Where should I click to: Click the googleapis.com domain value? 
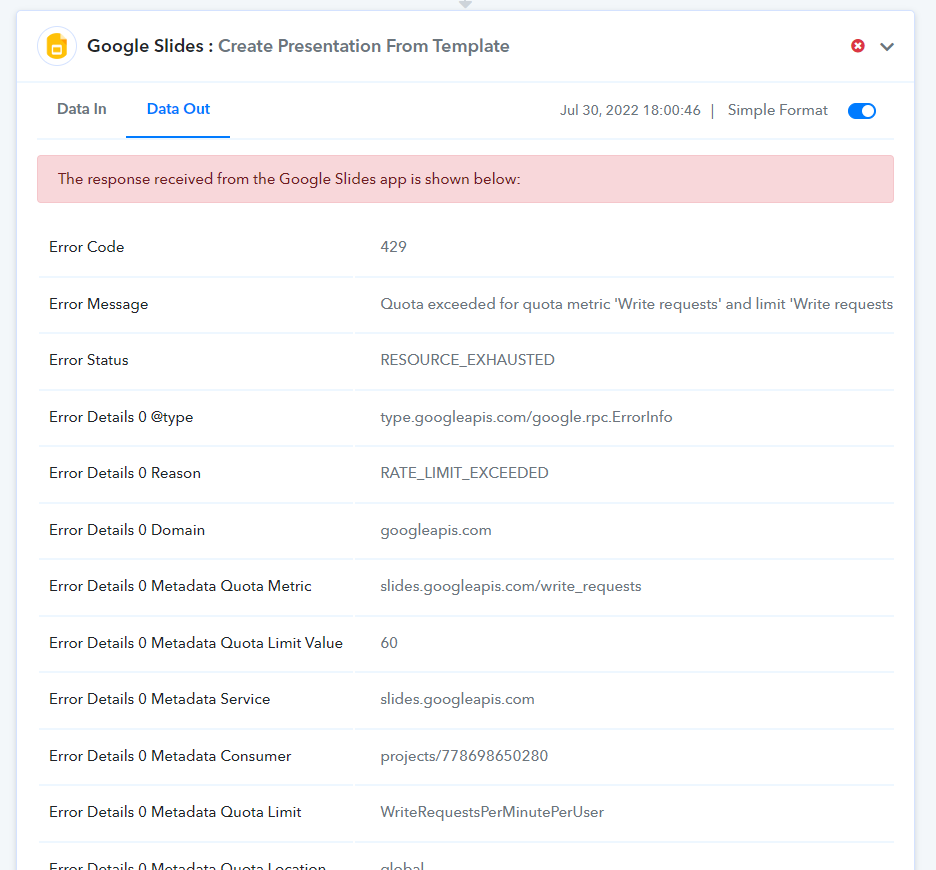point(436,530)
